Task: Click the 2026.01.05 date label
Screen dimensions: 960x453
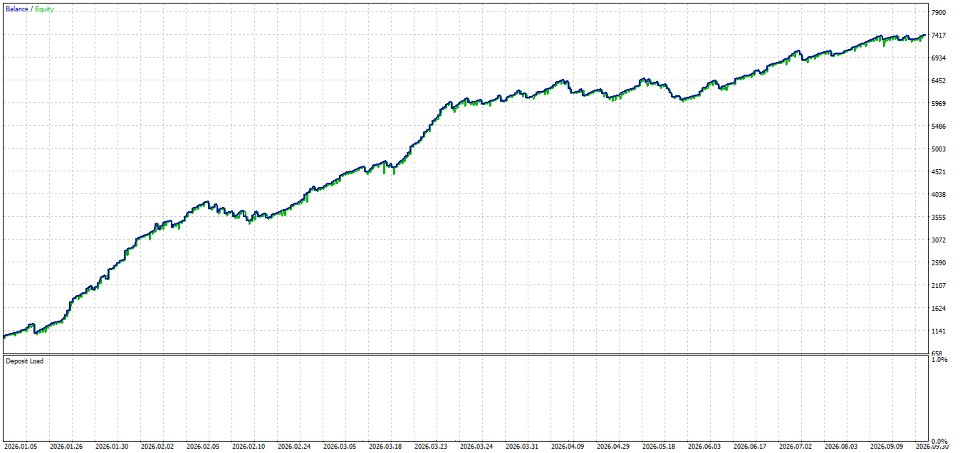Action: [x=21, y=447]
